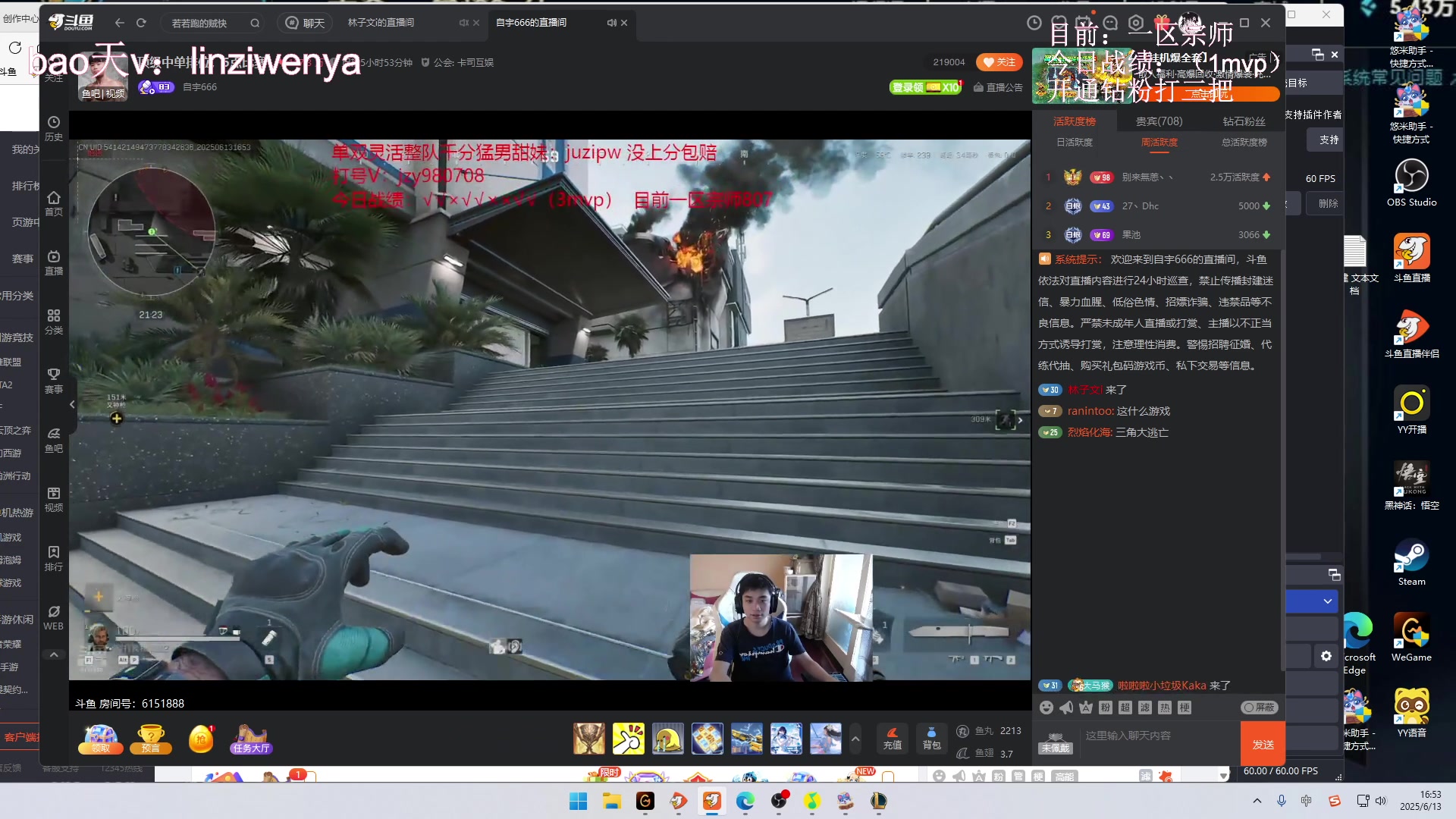Screen dimensions: 1456x819
Task: Enable the 屏蔽 block toggle
Action: pos(1260,708)
